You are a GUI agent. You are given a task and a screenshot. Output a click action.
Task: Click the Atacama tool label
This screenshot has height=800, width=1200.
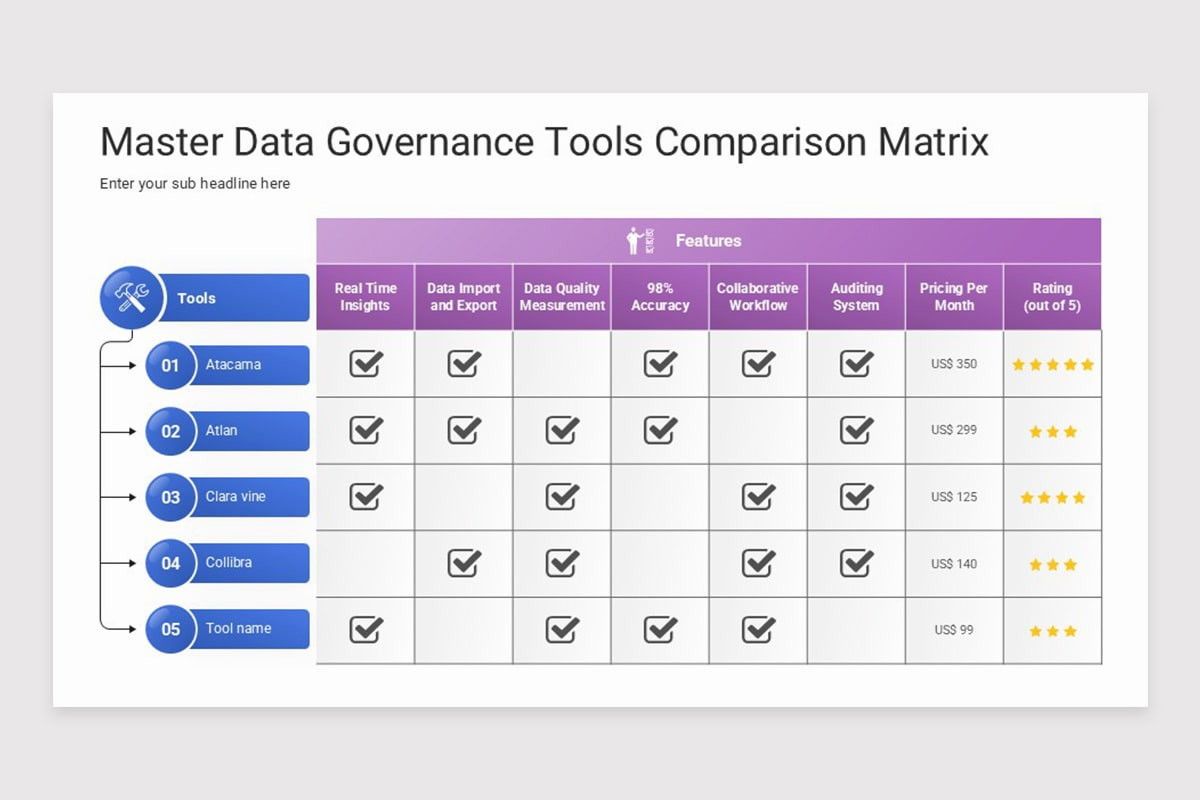coord(233,365)
